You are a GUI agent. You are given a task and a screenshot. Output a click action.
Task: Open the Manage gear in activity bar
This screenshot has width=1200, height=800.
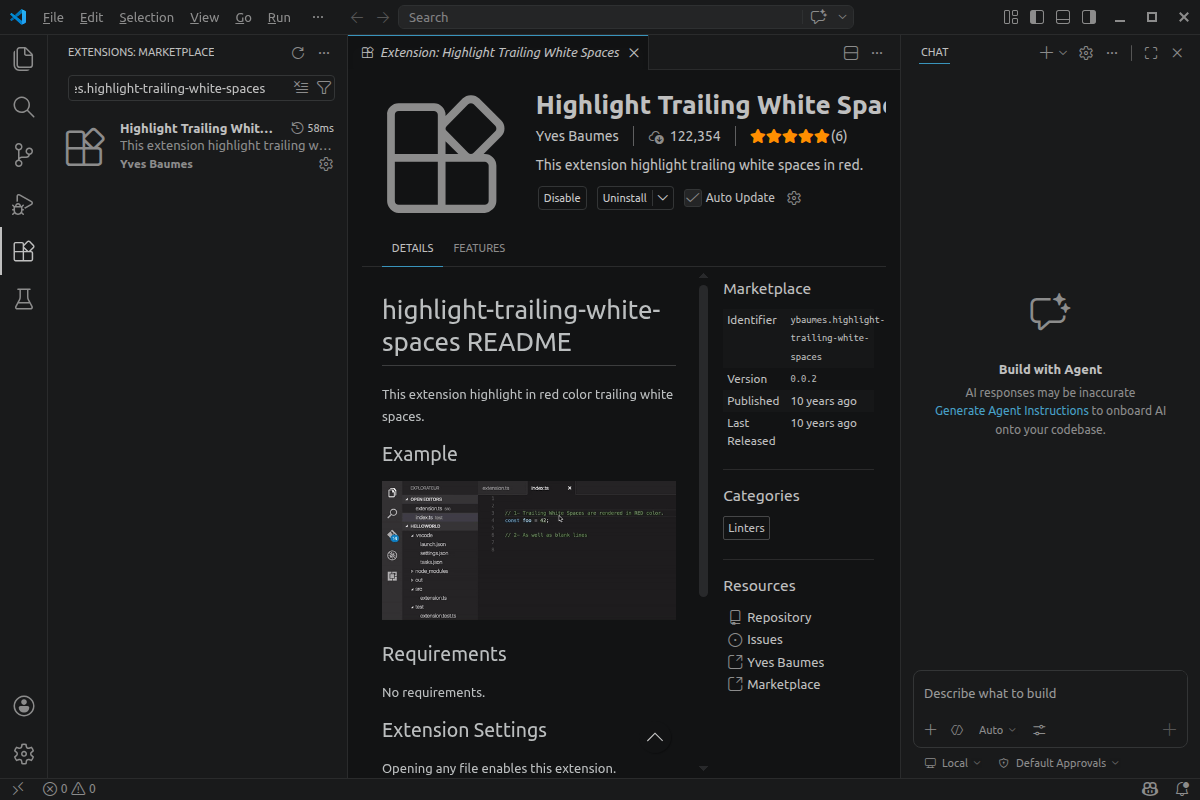click(24, 753)
